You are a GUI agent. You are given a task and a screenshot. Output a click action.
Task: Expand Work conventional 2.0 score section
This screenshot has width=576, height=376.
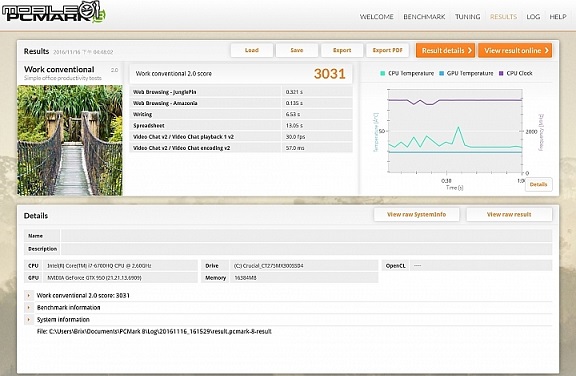29,295
